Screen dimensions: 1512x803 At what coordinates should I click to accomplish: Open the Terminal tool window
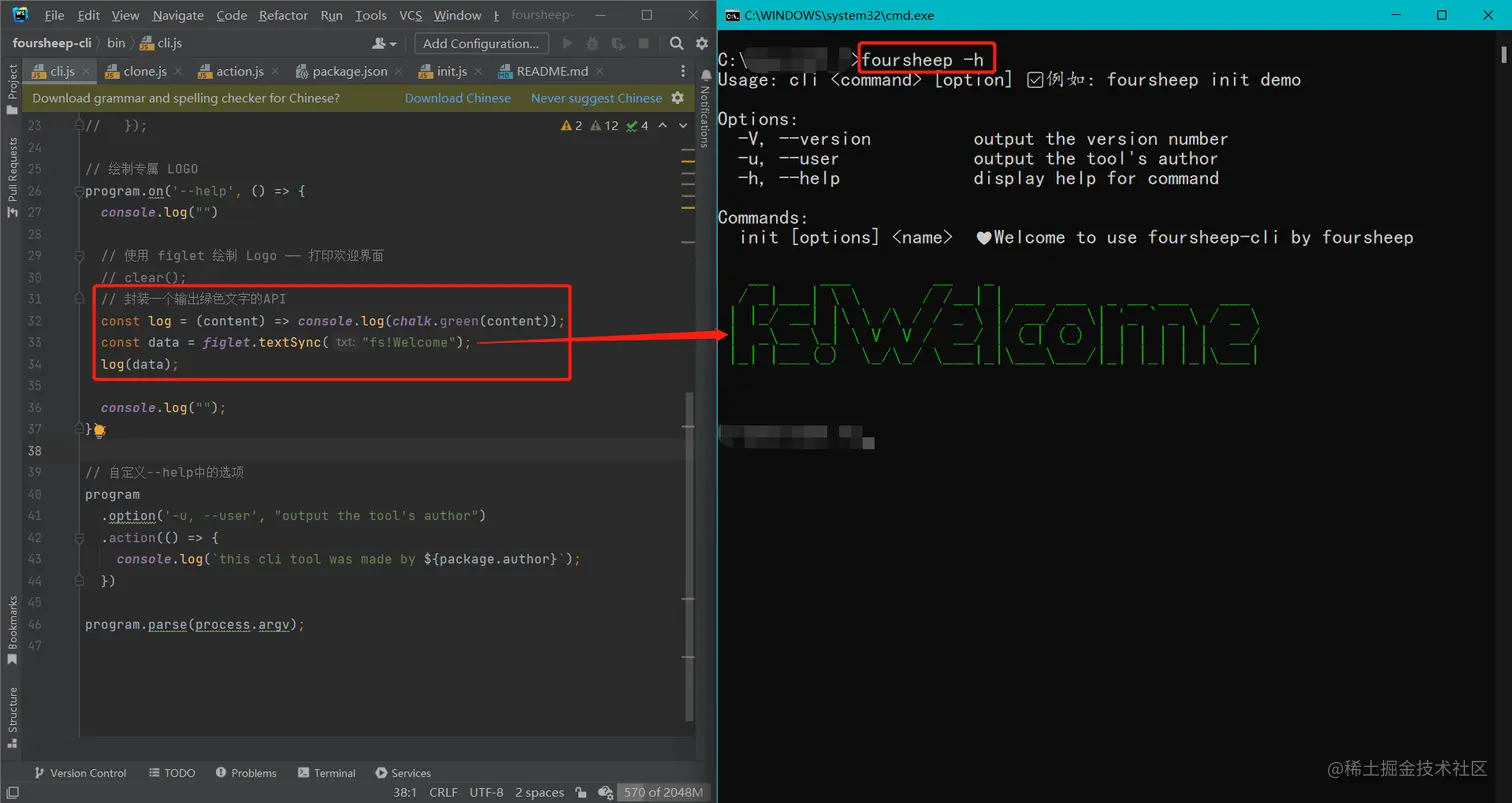pos(326,773)
